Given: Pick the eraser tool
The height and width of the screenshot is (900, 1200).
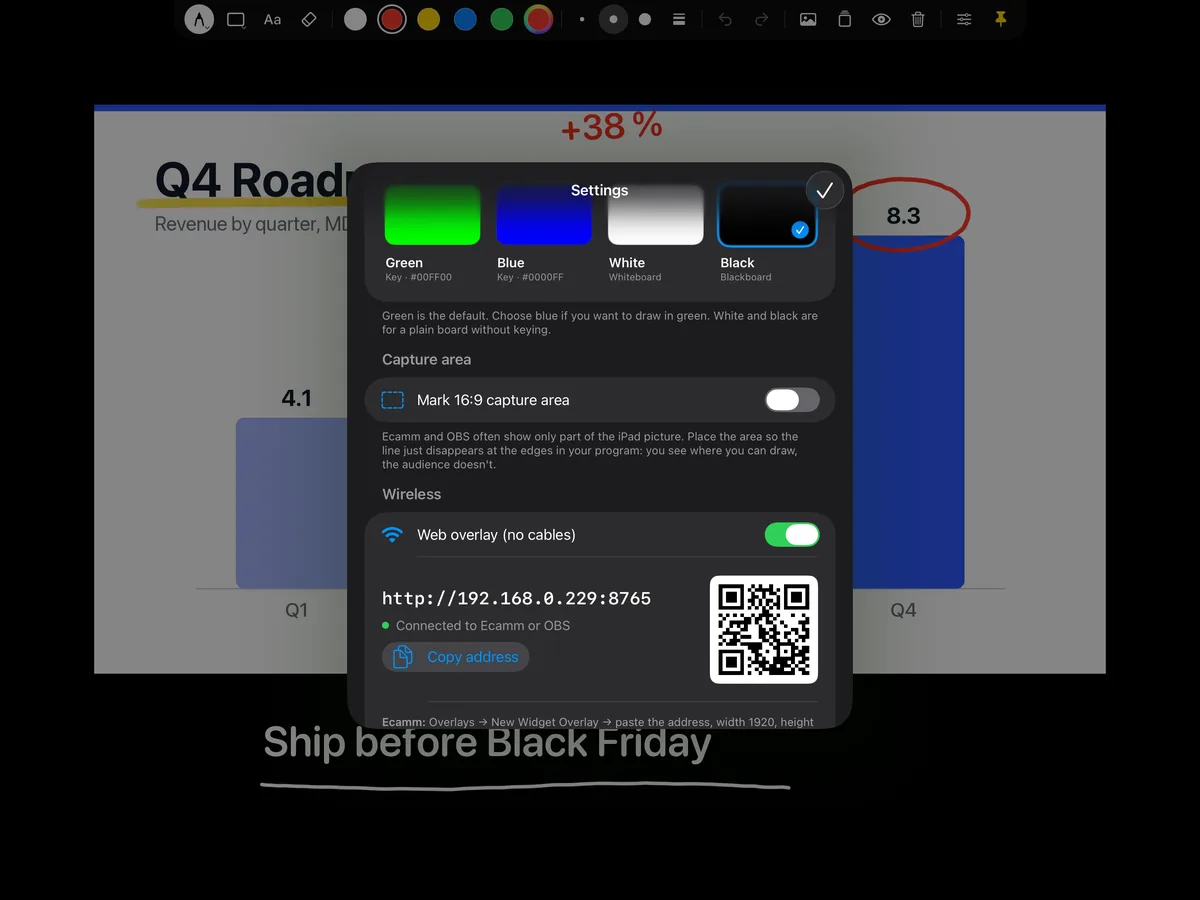Looking at the screenshot, I should tap(309, 19).
